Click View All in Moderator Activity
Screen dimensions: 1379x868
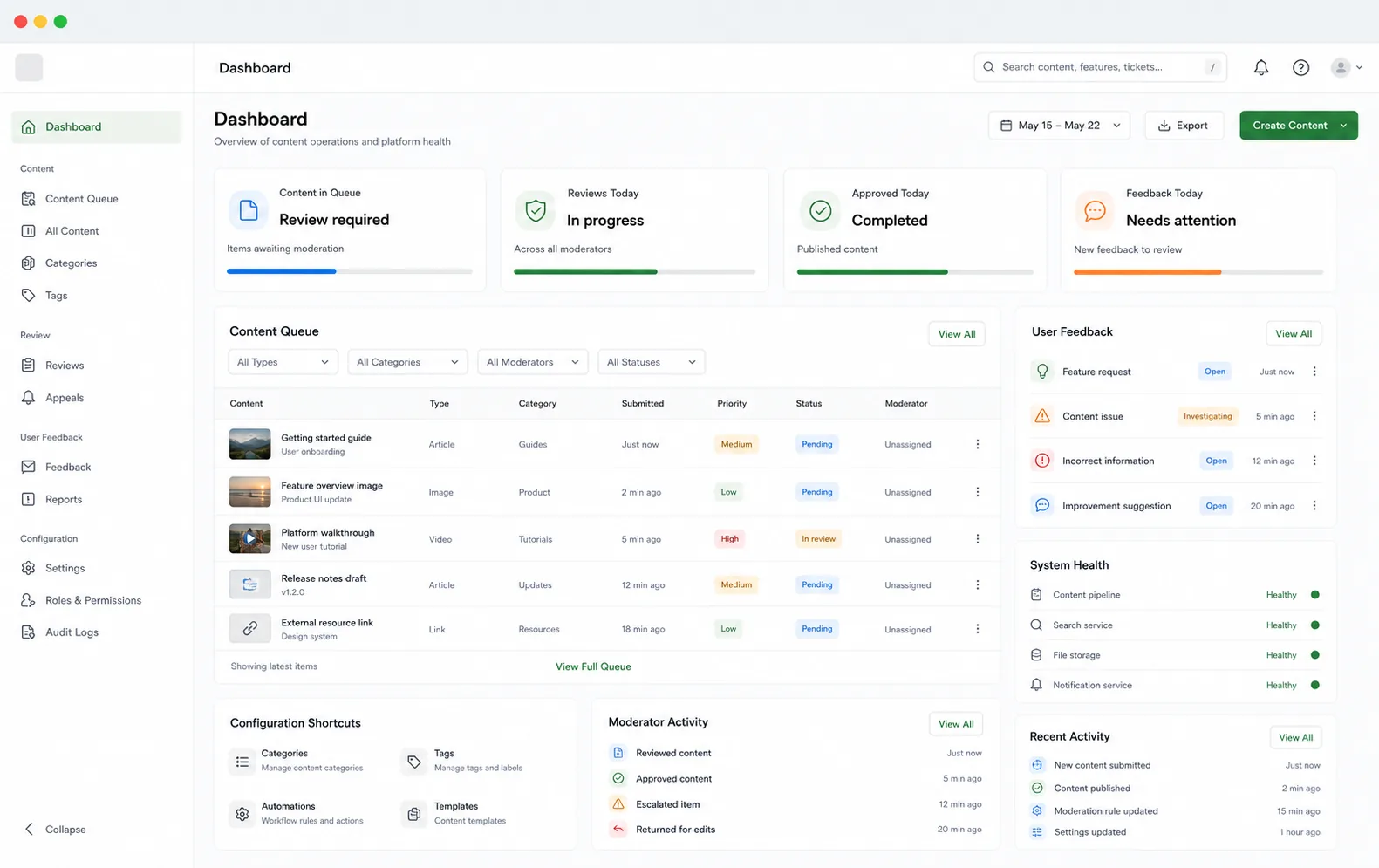pos(956,724)
